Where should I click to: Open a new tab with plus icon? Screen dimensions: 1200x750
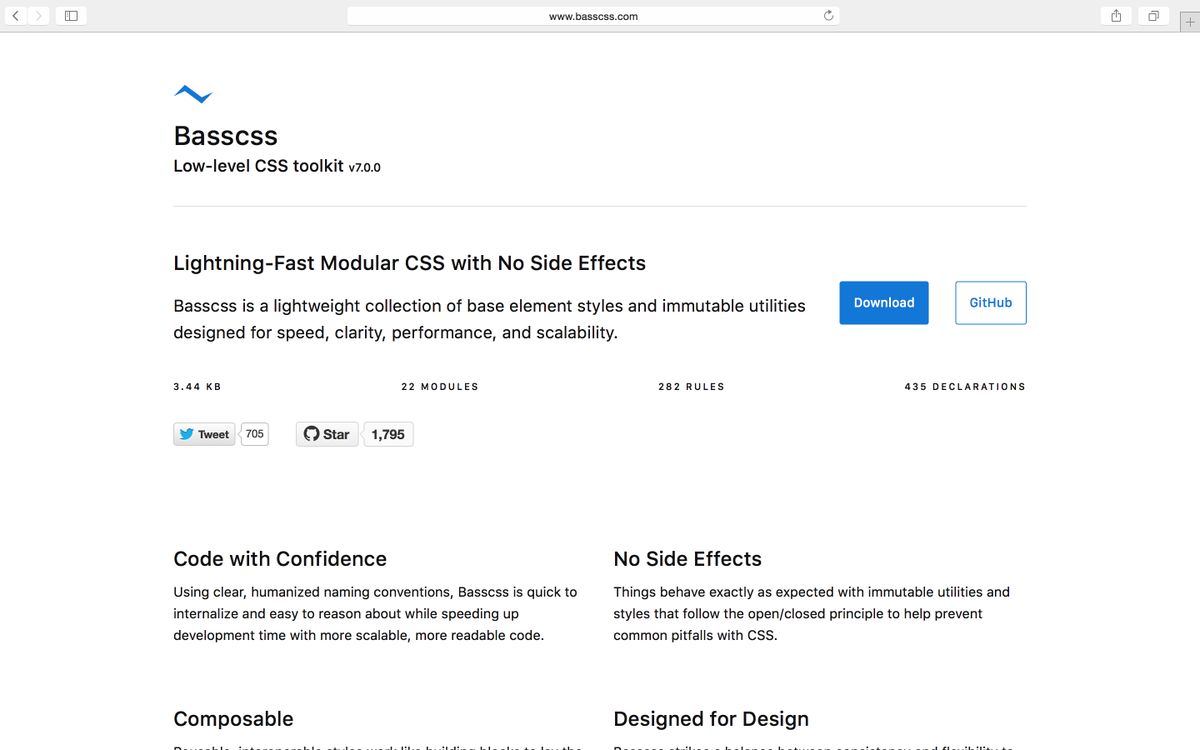(1189, 22)
